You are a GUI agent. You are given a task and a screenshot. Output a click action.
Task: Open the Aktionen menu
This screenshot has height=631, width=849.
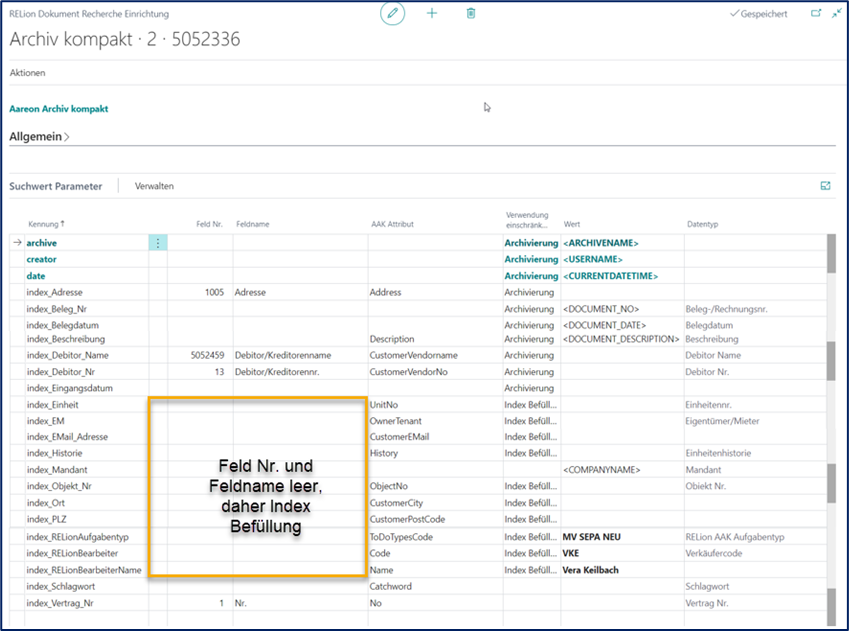coord(27,73)
